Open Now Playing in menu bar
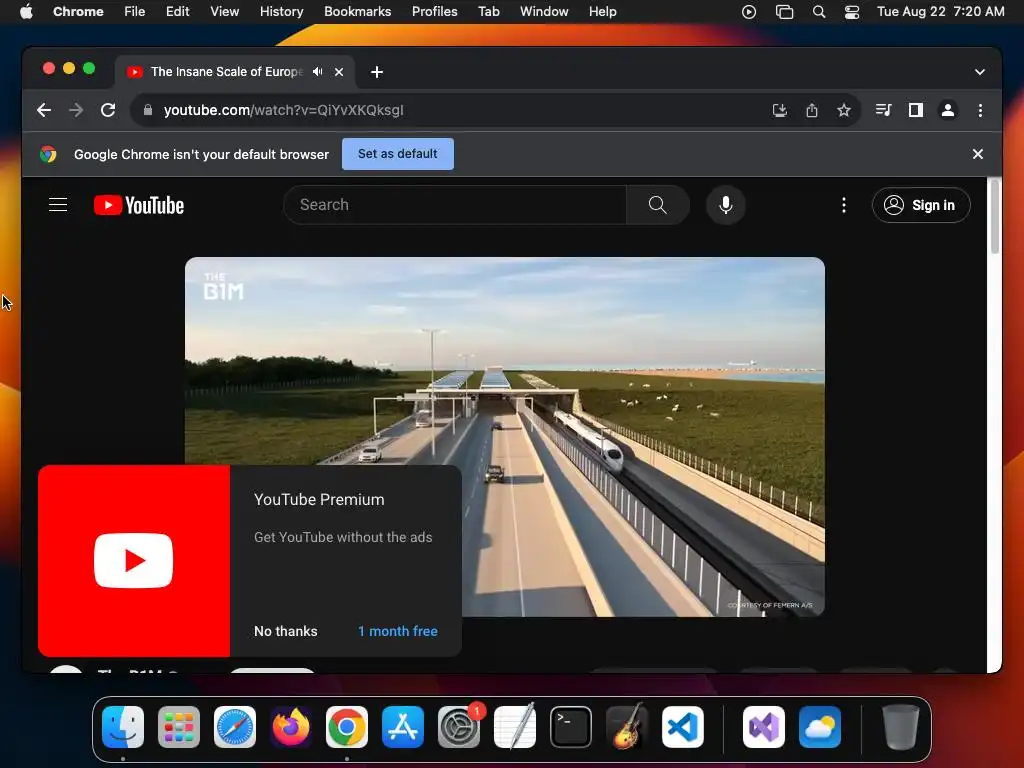Viewport: 1024px width, 768px height. (x=749, y=12)
